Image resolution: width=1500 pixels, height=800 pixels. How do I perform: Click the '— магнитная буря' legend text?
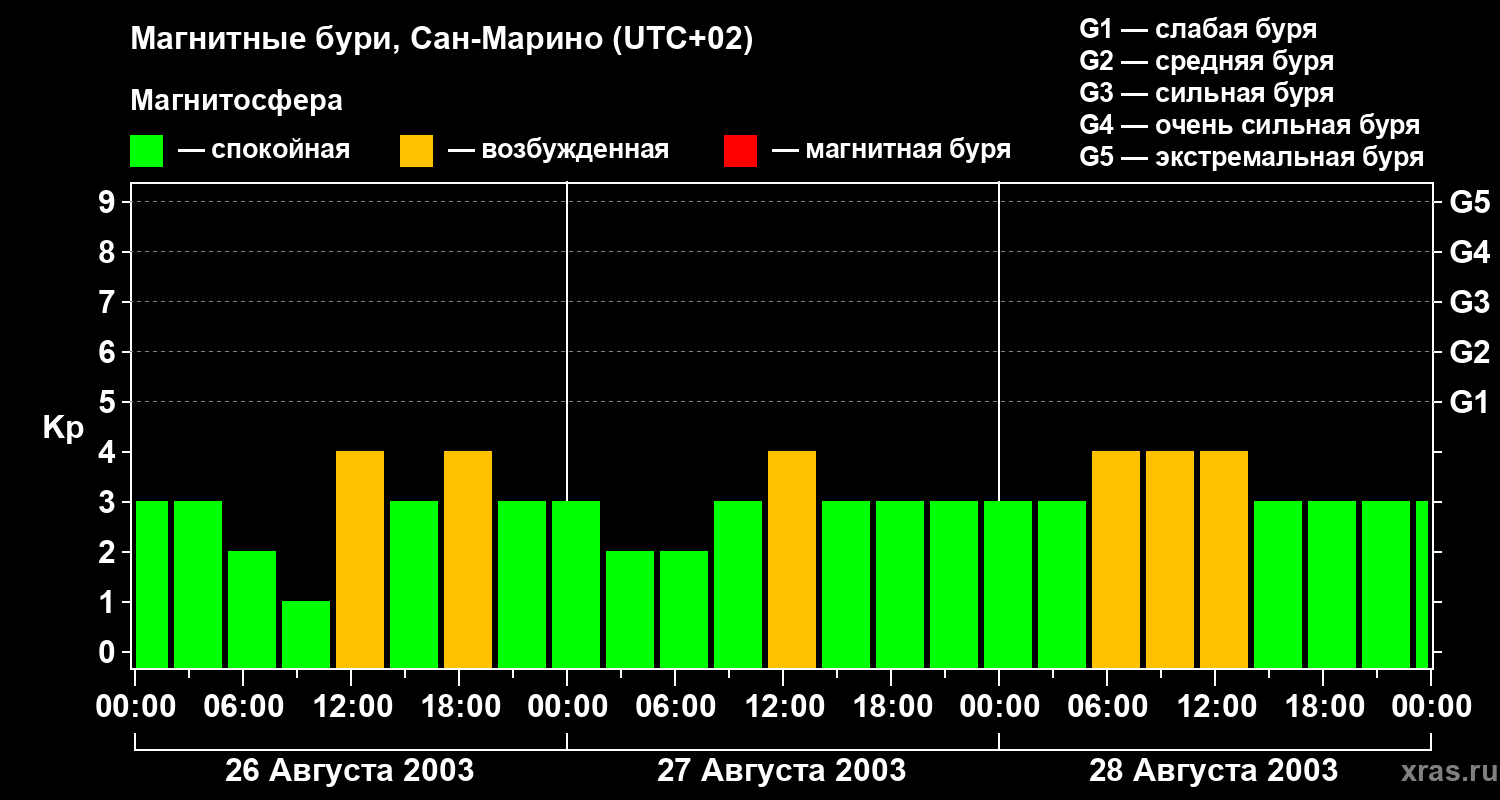(x=891, y=150)
